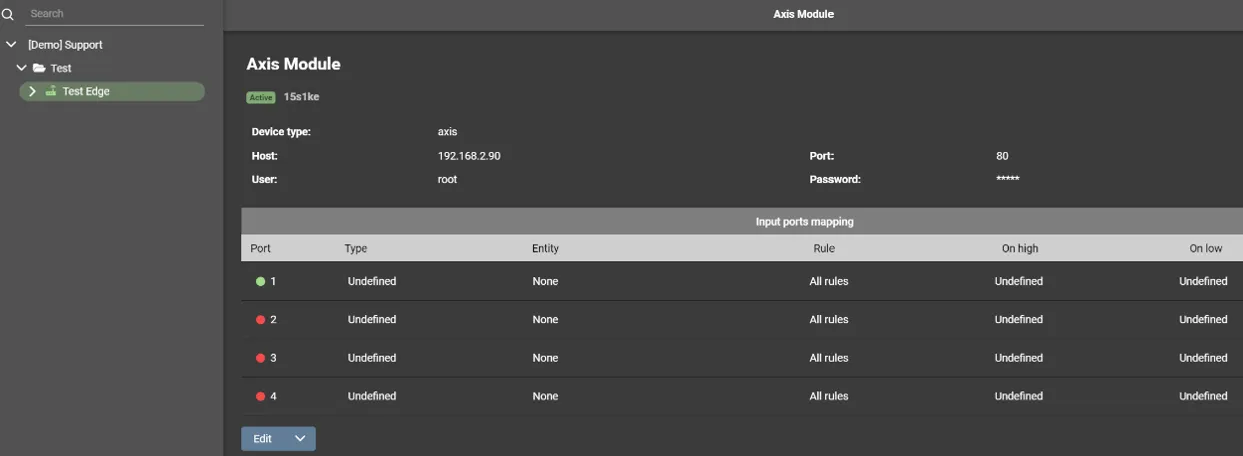The image size is (1243, 456).
Task: Click Entity None in port 4 row
Action: click(x=545, y=396)
